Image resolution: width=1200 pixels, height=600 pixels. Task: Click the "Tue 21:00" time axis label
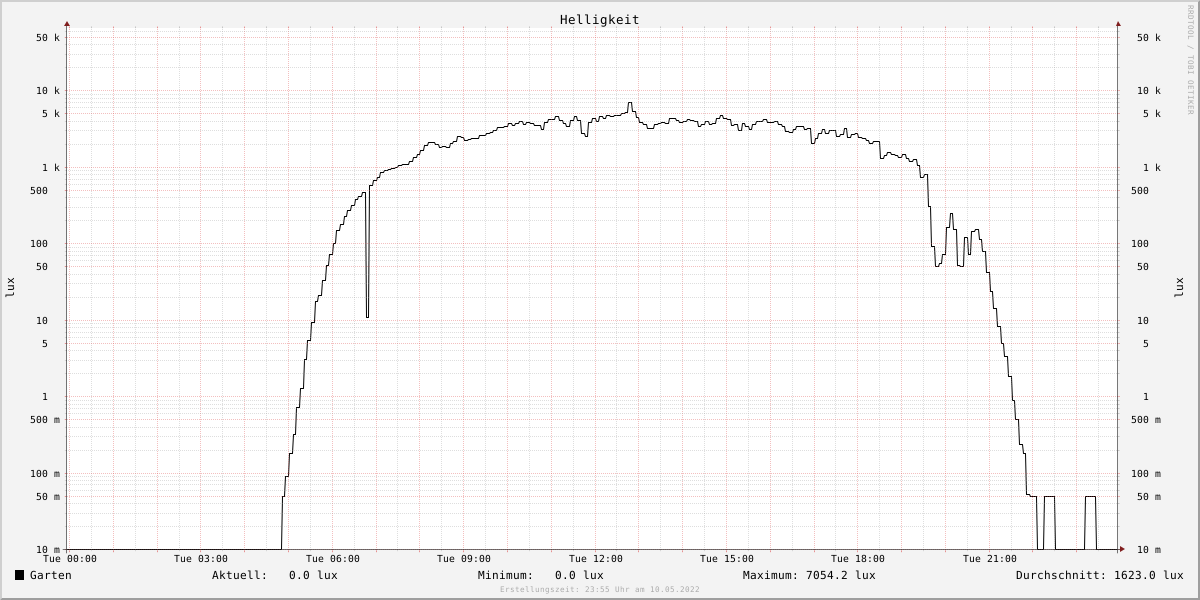(990, 559)
